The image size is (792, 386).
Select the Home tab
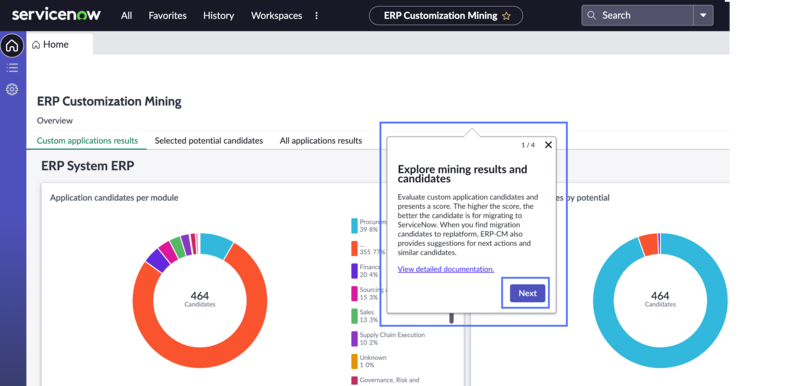pyautogui.click(x=60, y=44)
